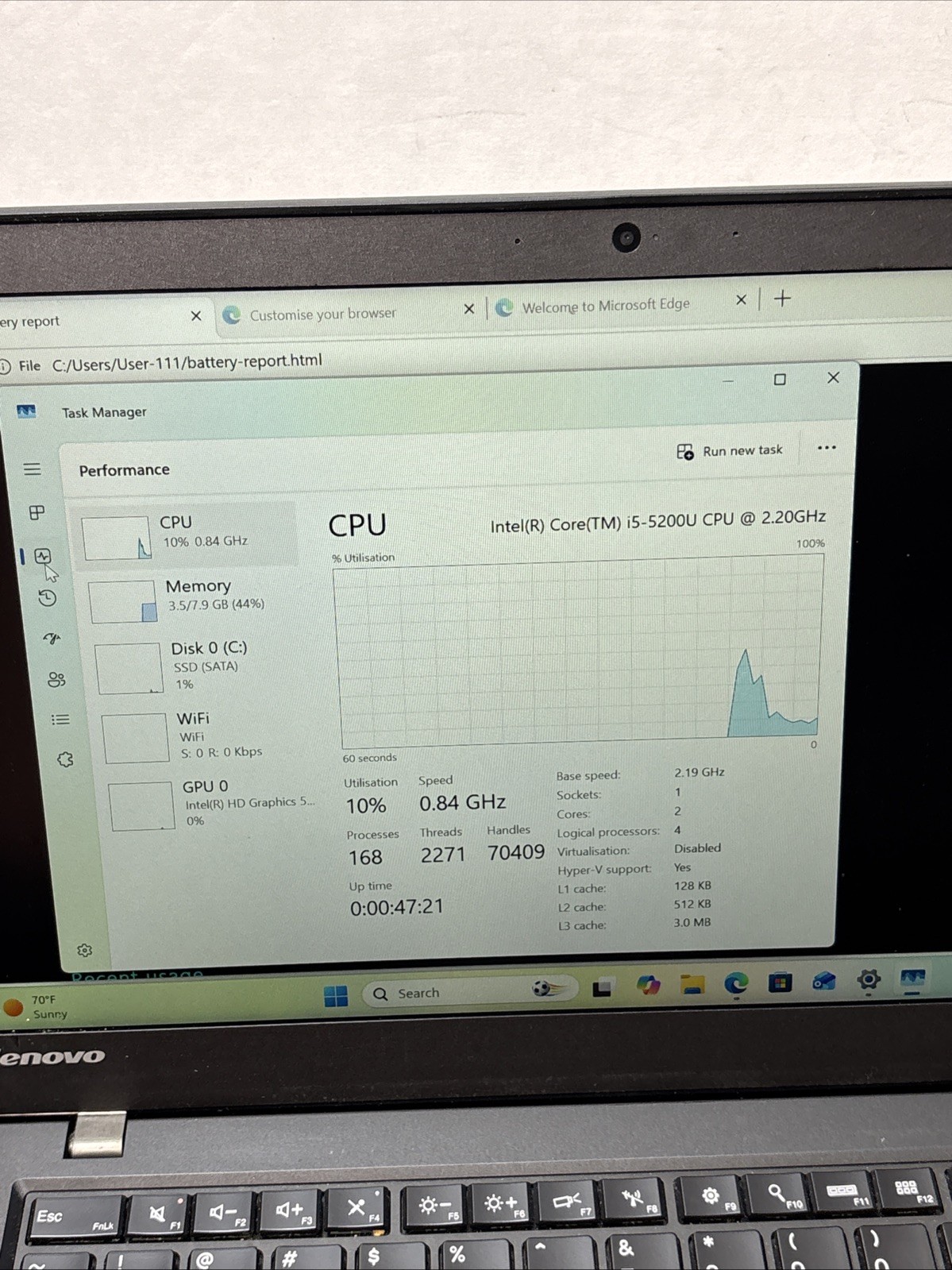Switch to Microsoft Edge on taskbar
Screen dimensions: 952x1270
pos(736,984)
